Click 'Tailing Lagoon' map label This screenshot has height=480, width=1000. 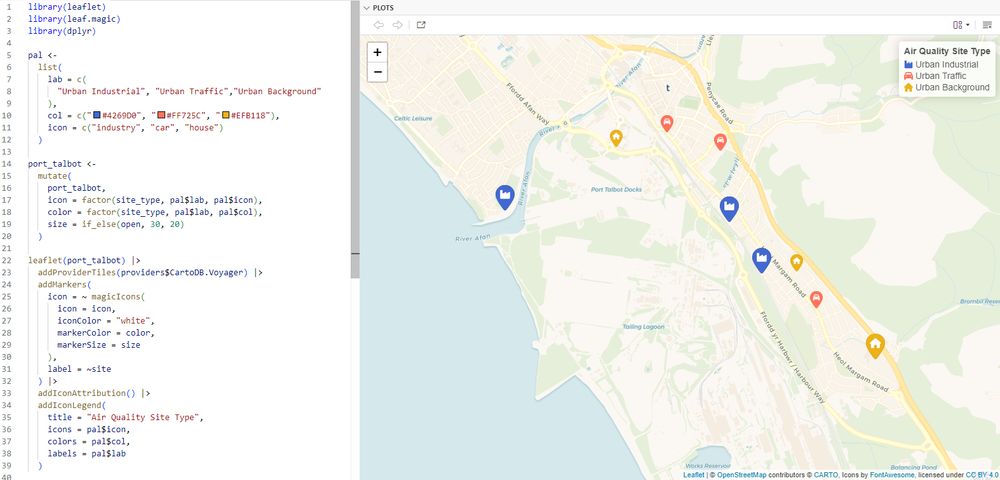point(643,327)
